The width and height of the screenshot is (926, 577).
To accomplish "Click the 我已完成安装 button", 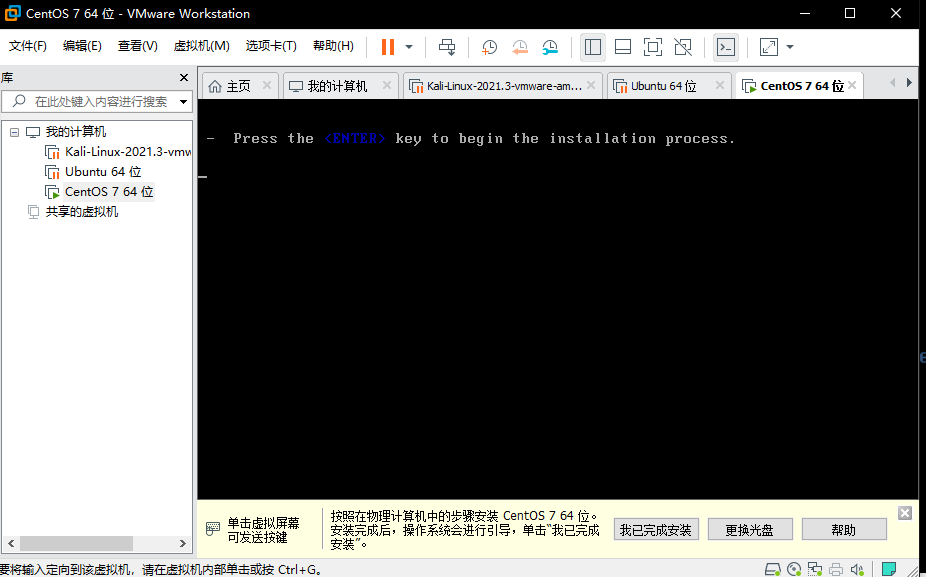I will point(656,528).
